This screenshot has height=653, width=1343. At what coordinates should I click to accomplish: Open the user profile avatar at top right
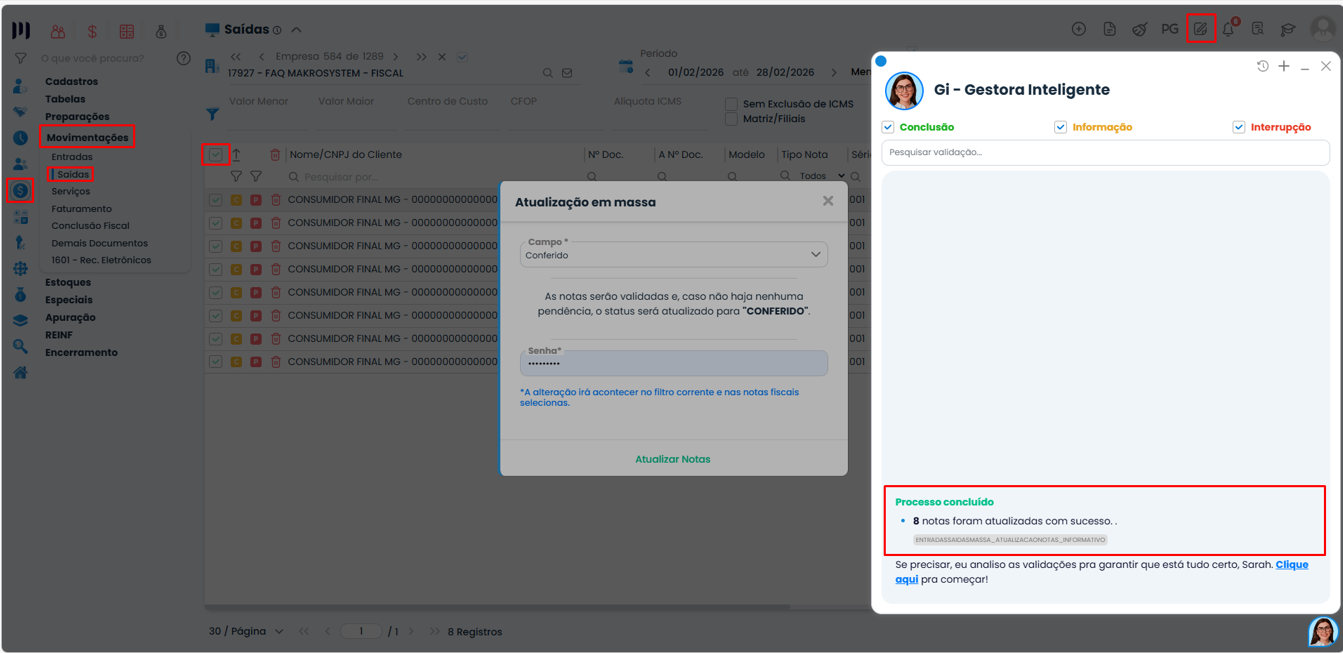click(x=1322, y=29)
